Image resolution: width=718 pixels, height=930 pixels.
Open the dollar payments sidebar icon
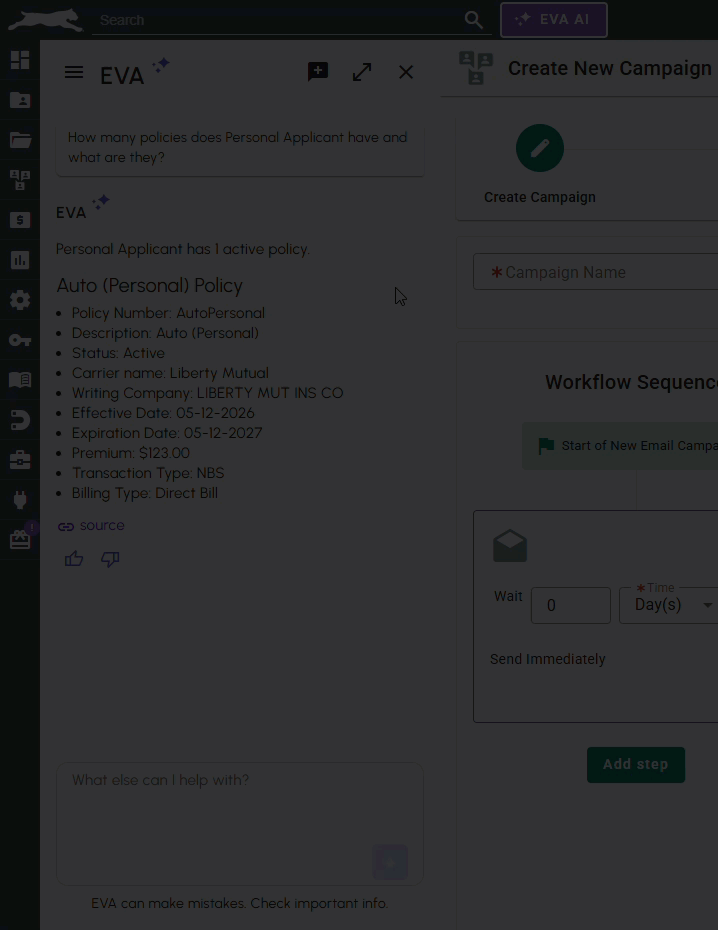20,220
